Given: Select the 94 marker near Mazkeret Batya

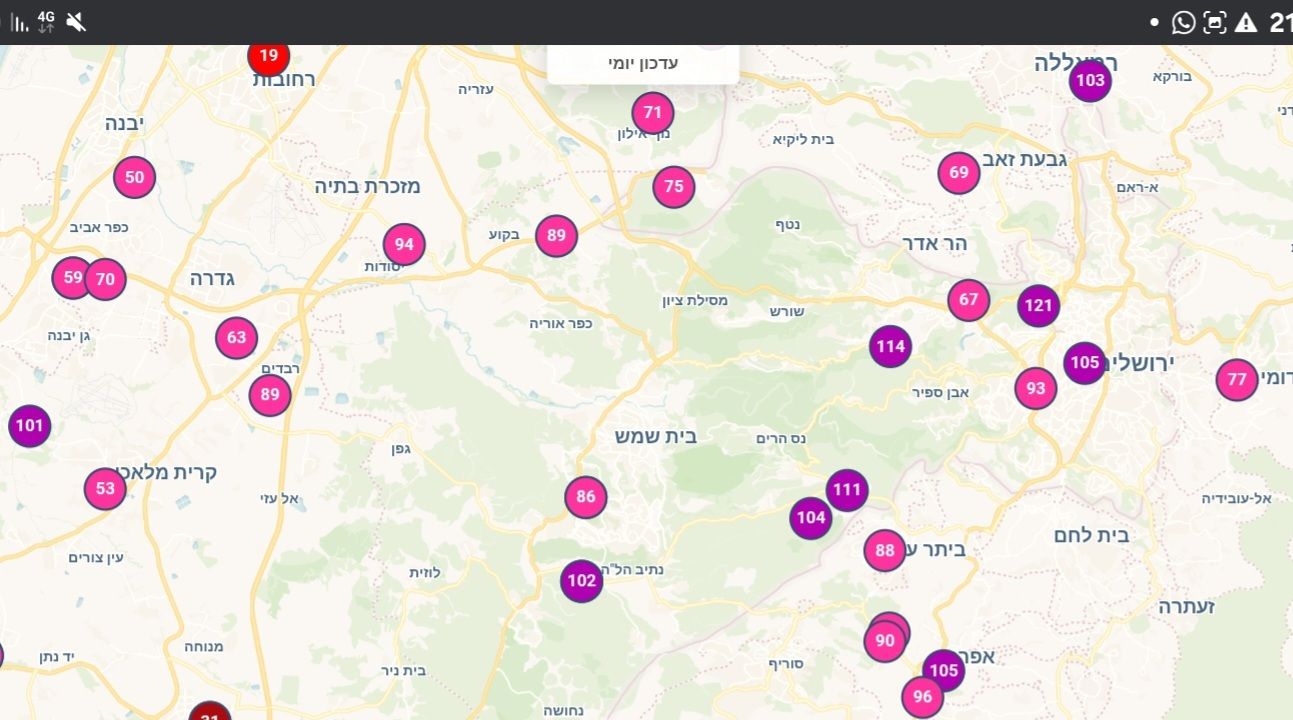Looking at the screenshot, I should pyautogui.click(x=404, y=245).
